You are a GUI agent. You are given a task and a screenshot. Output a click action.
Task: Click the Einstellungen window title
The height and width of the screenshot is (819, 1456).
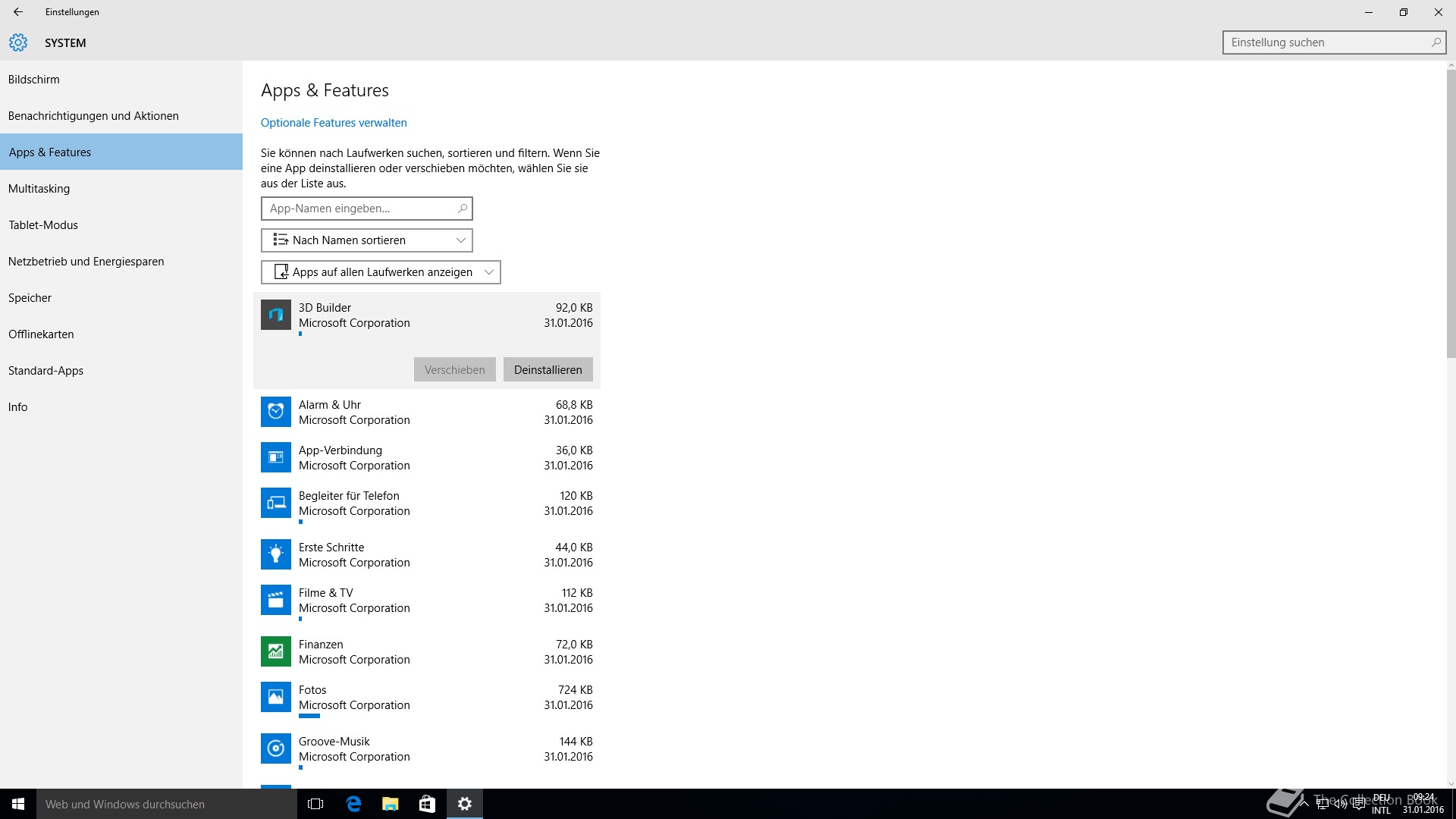tap(72, 12)
